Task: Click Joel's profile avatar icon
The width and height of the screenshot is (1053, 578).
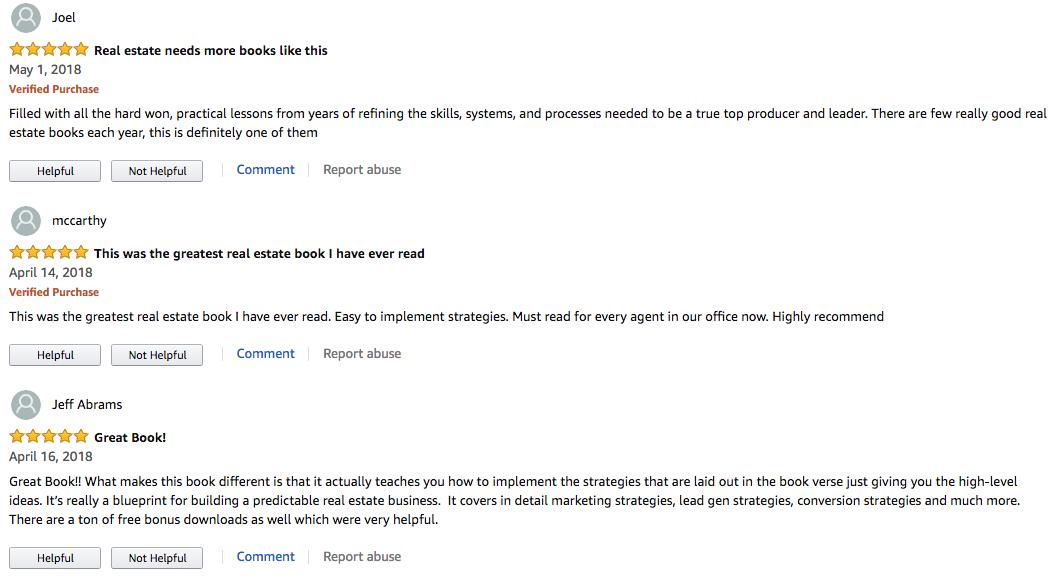Action: (x=26, y=18)
